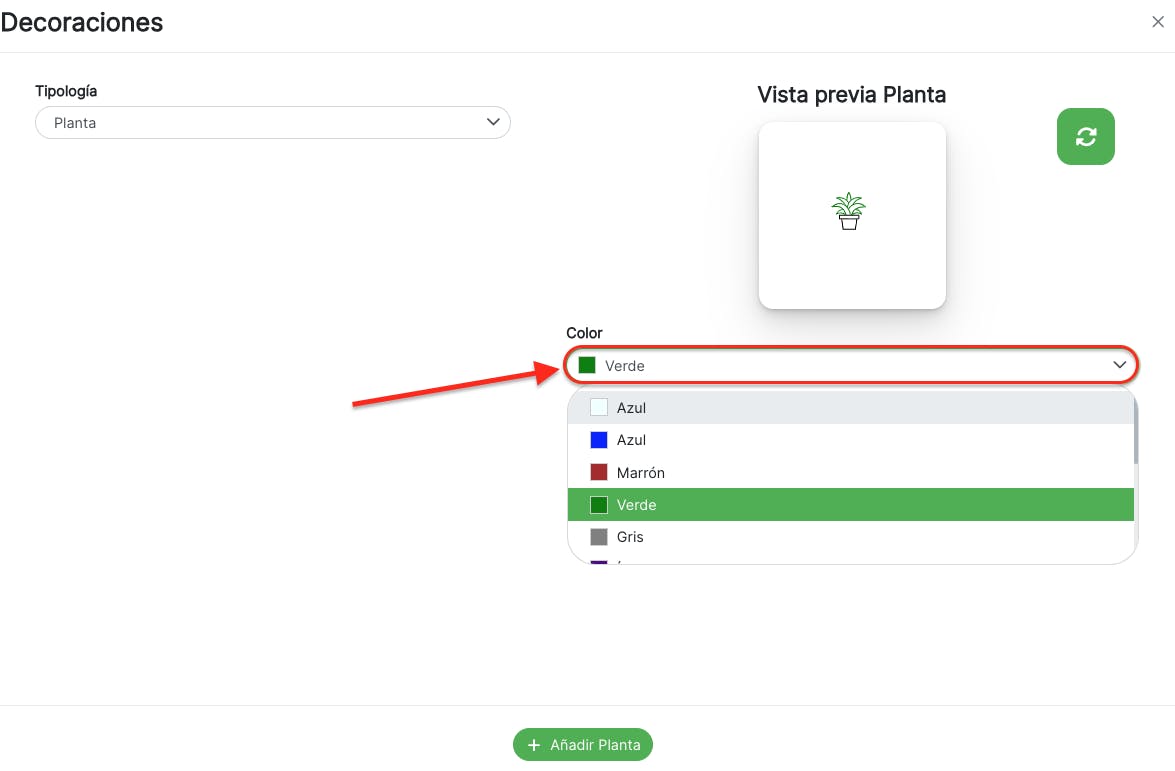Click the gray swatch beside Gris
Image resolution: width=1175 pixels, height=771 pixels.
(599, 537)
